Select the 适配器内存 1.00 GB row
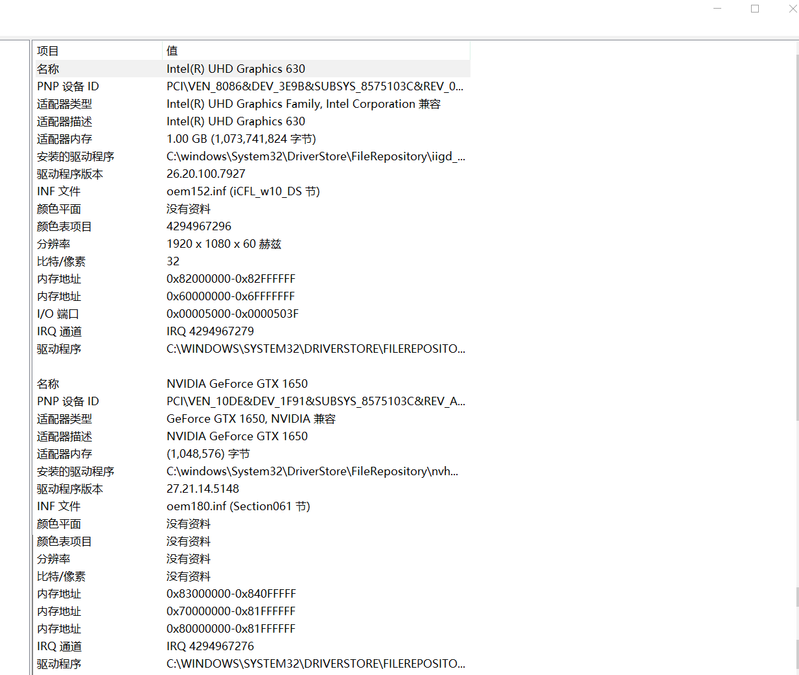This screenshot has width=799, height=675. [240, 139]
